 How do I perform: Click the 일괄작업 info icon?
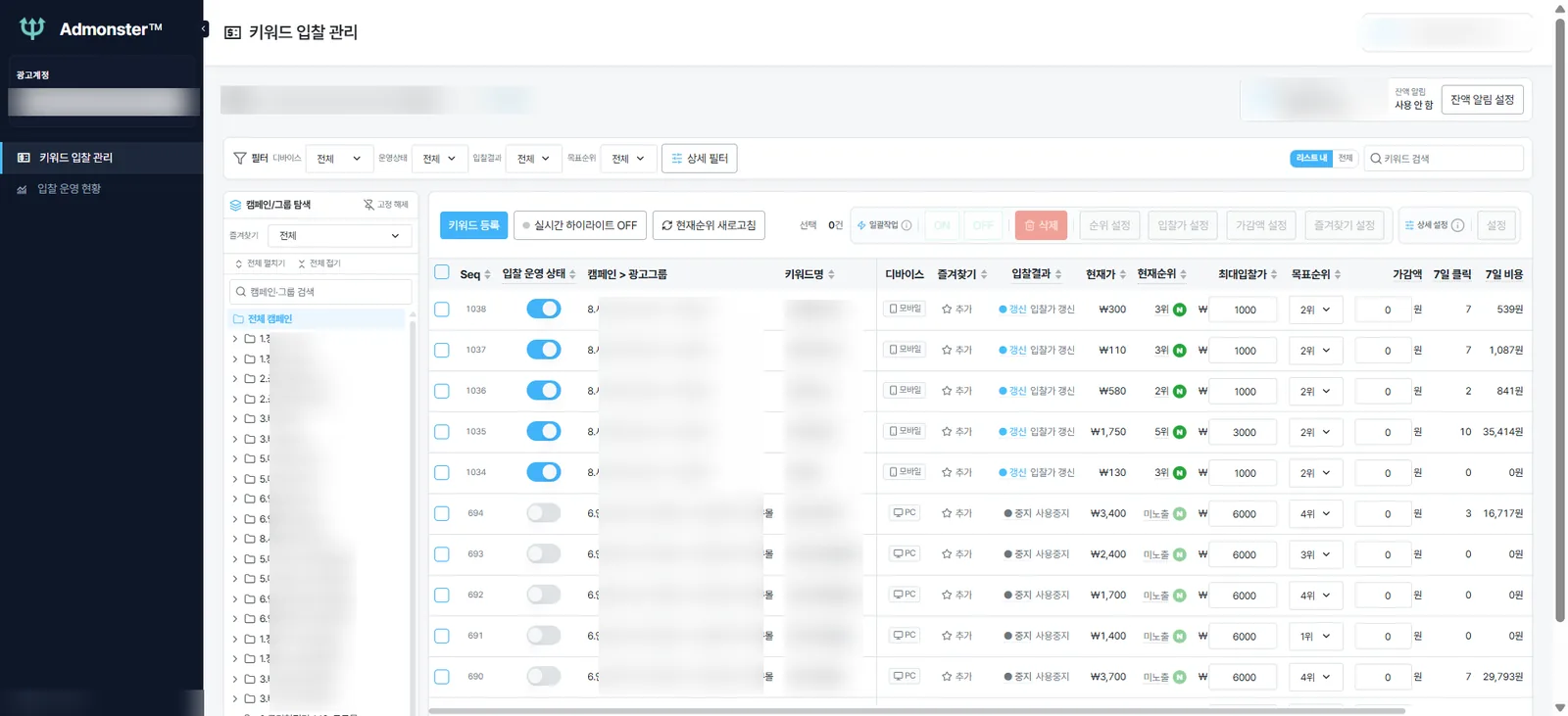906,225
